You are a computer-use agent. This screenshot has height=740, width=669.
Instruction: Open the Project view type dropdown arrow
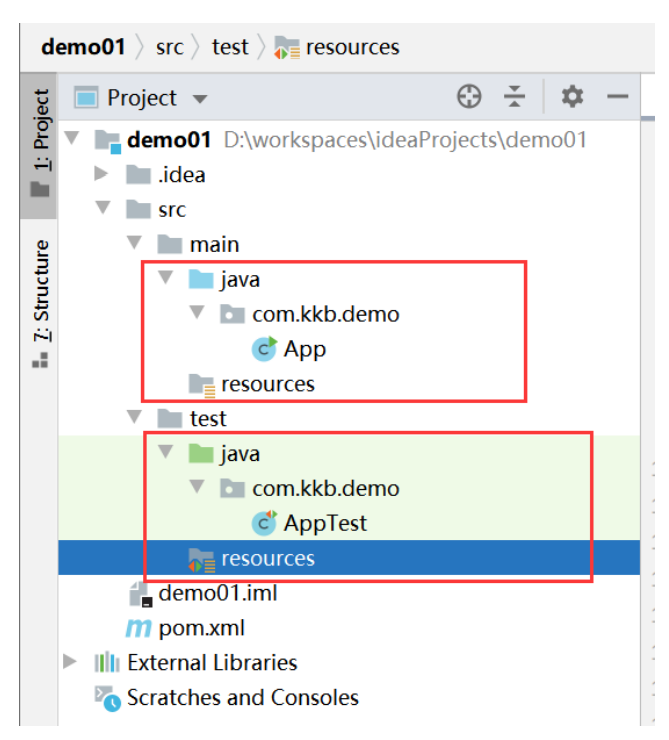click(200, 99)
